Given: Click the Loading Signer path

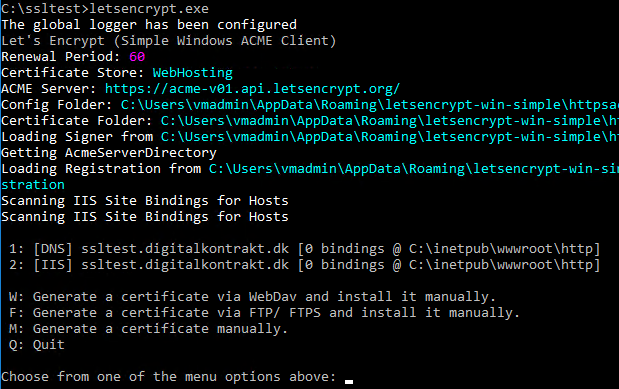Looking at the screenshot, I should [390, 137].
